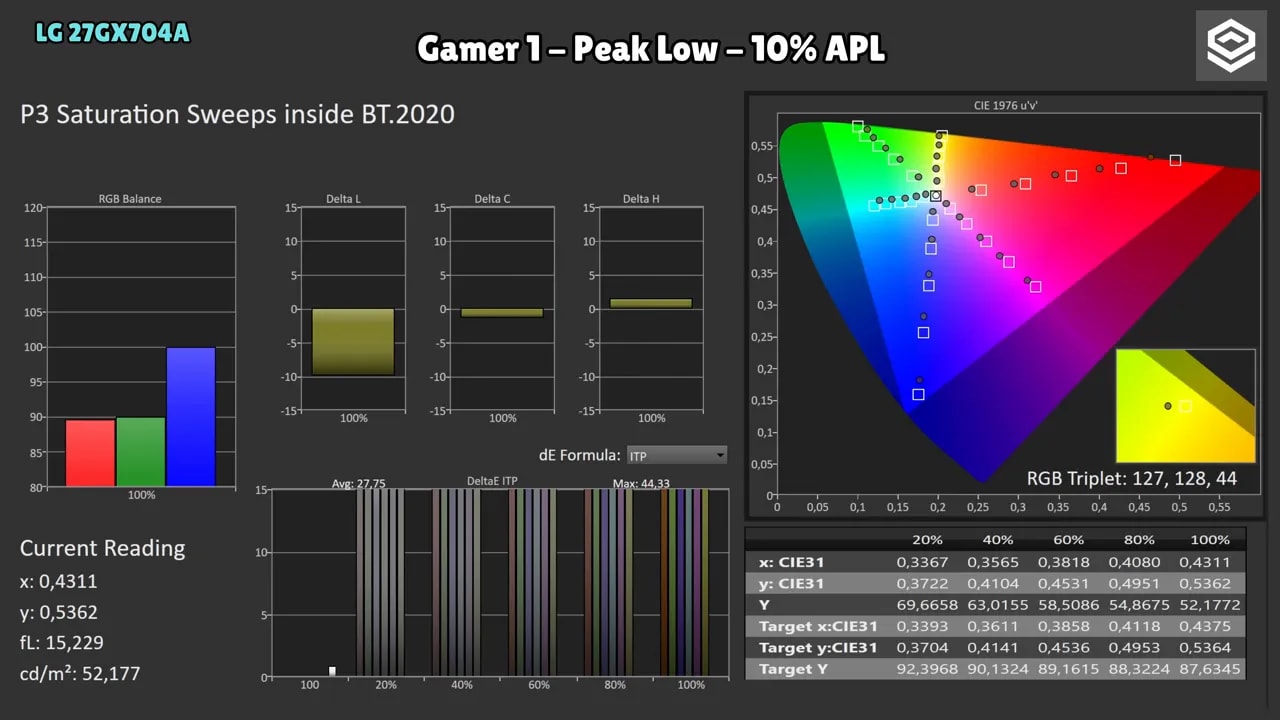Click the small white bar above 100 in DeltaE chart
Viewport: 1280px width, 720px height.
(x=332, y=671)
